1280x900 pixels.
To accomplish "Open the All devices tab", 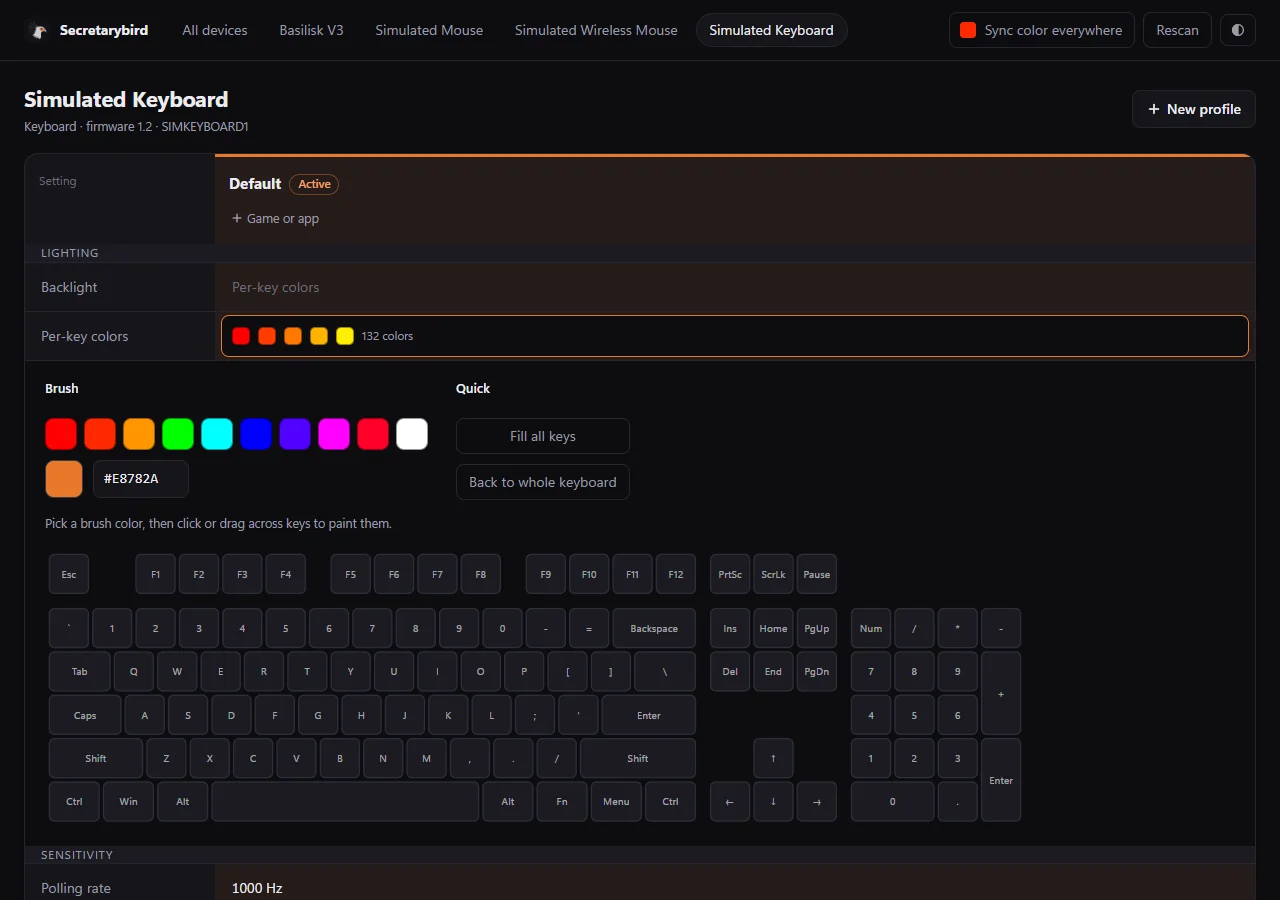I will [x=215, y=30].
